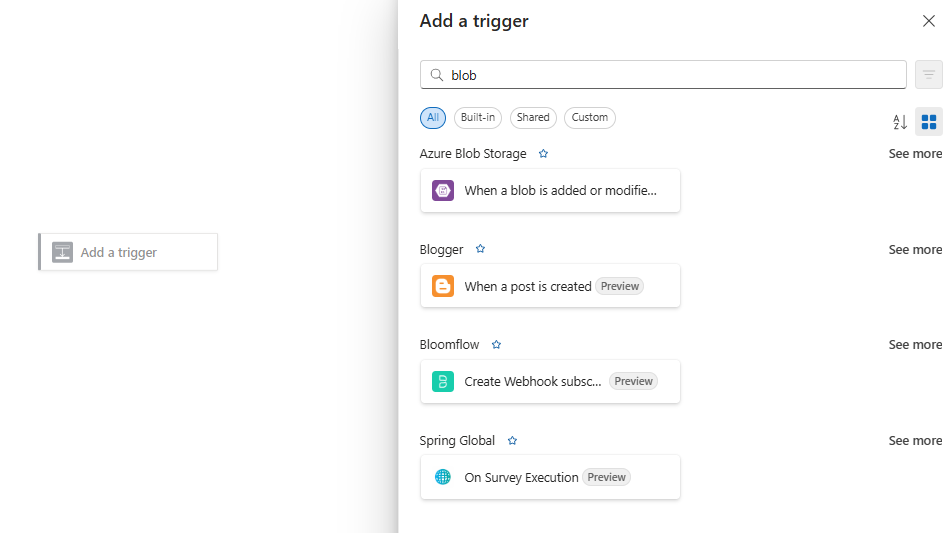
Task: Show more Bloomflow triggers
Action: click(x=915, y=345)
